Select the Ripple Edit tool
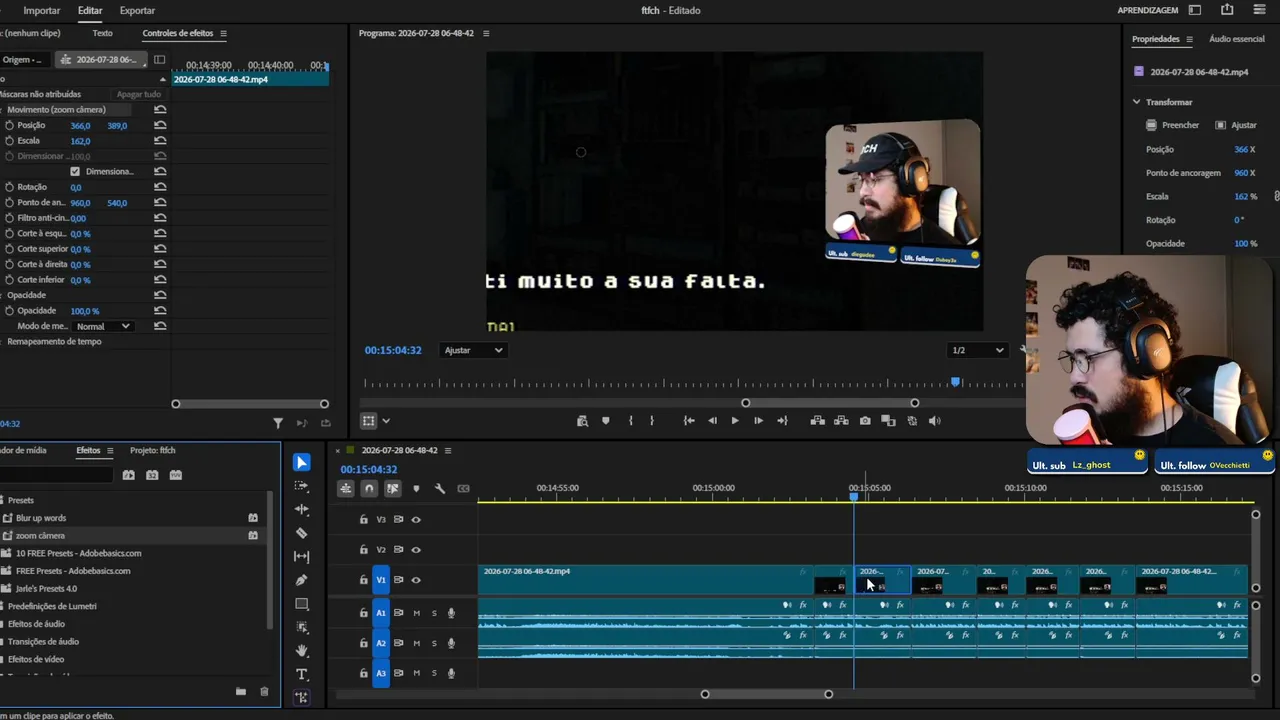 point(302,509)
